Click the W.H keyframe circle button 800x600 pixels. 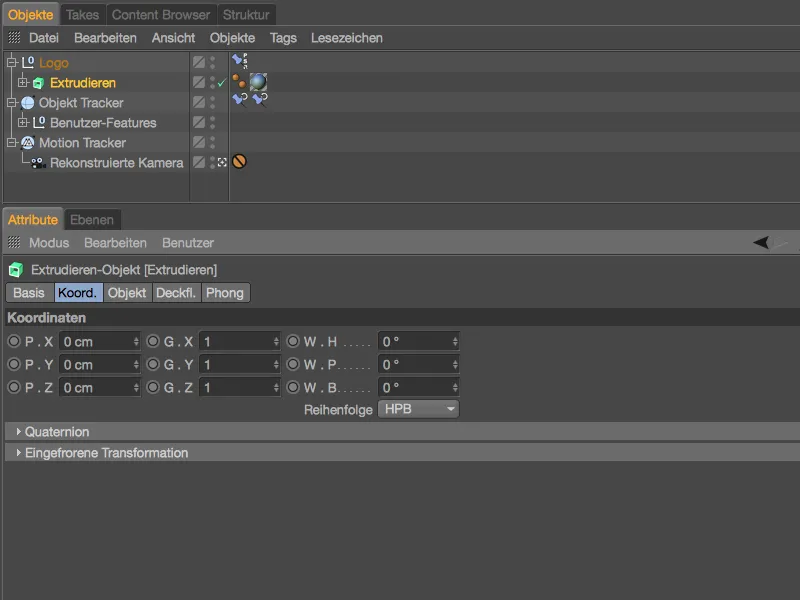pyautogui.click(x=293, y=341)
